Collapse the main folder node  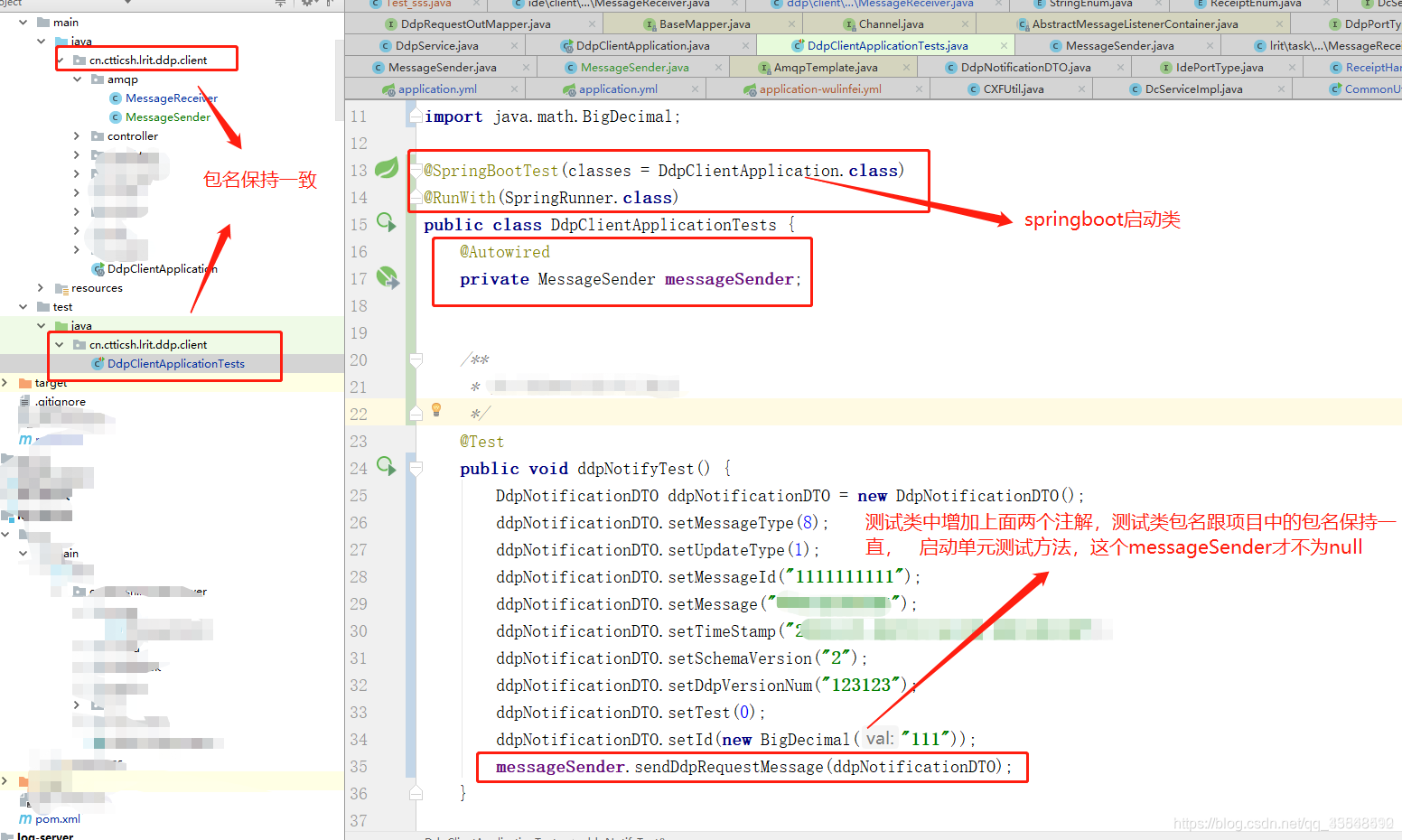(x=23, y=23)
